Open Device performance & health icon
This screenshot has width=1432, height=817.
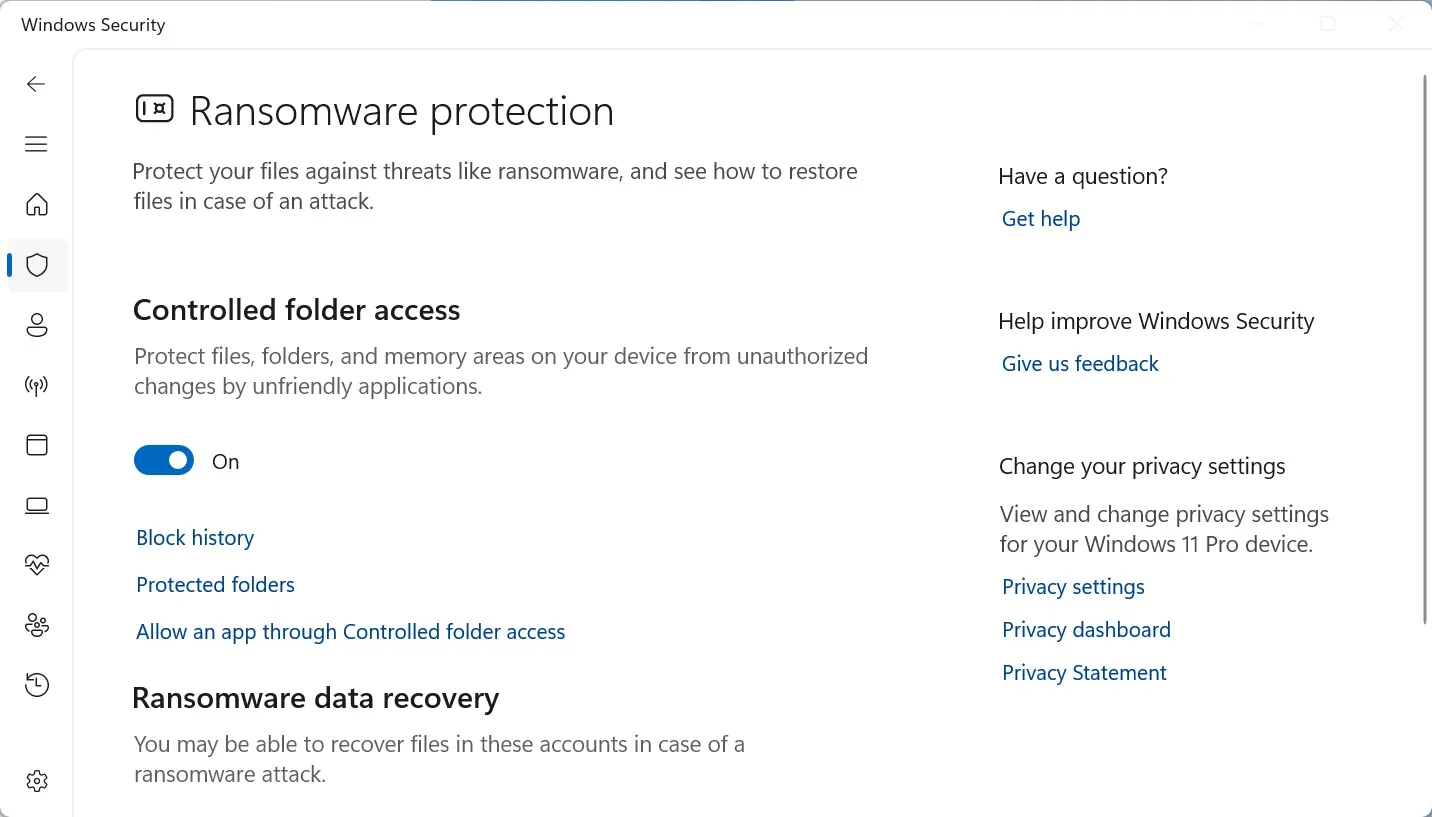(36, 565)
